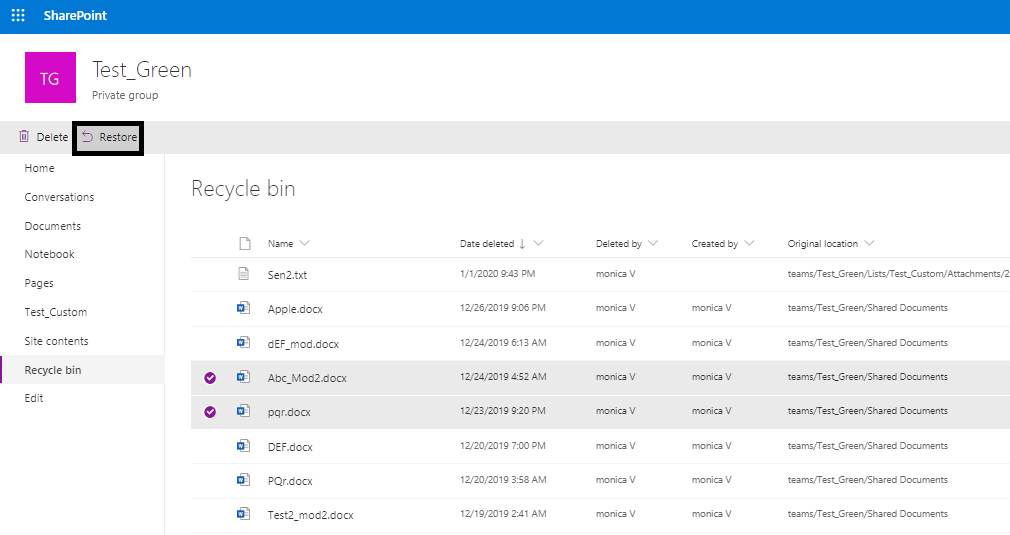
Task: Select the dEF_mod.docx row
Action: click(x=600, y=343)
